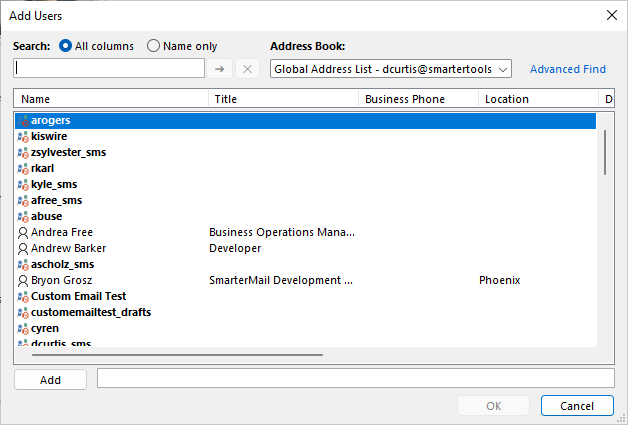Viewport: 628px width, 425px height.
Task: Click the group icon beside cyren
Action: point(23,329)
